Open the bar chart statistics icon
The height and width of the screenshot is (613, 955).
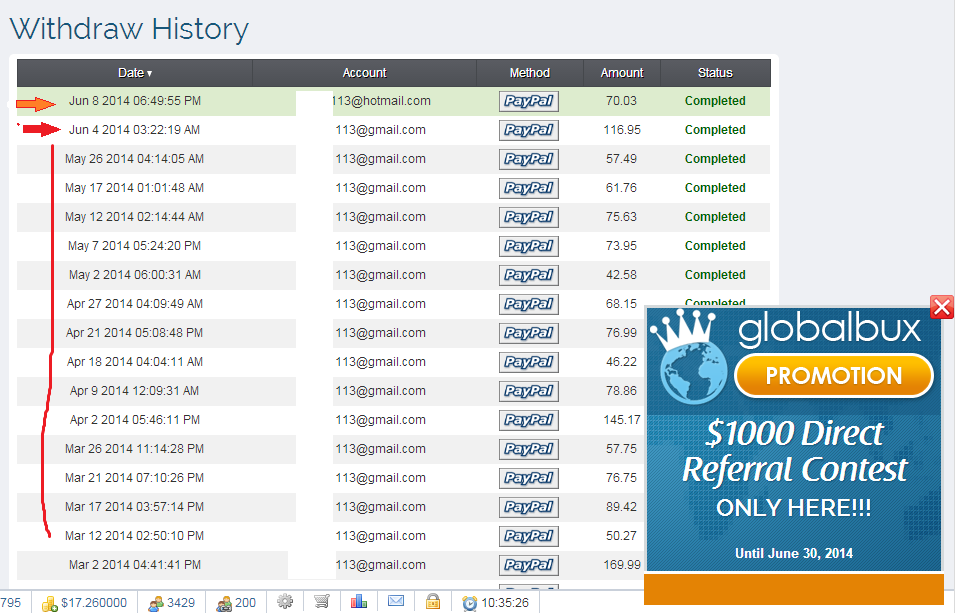click(x=359, y=602)
